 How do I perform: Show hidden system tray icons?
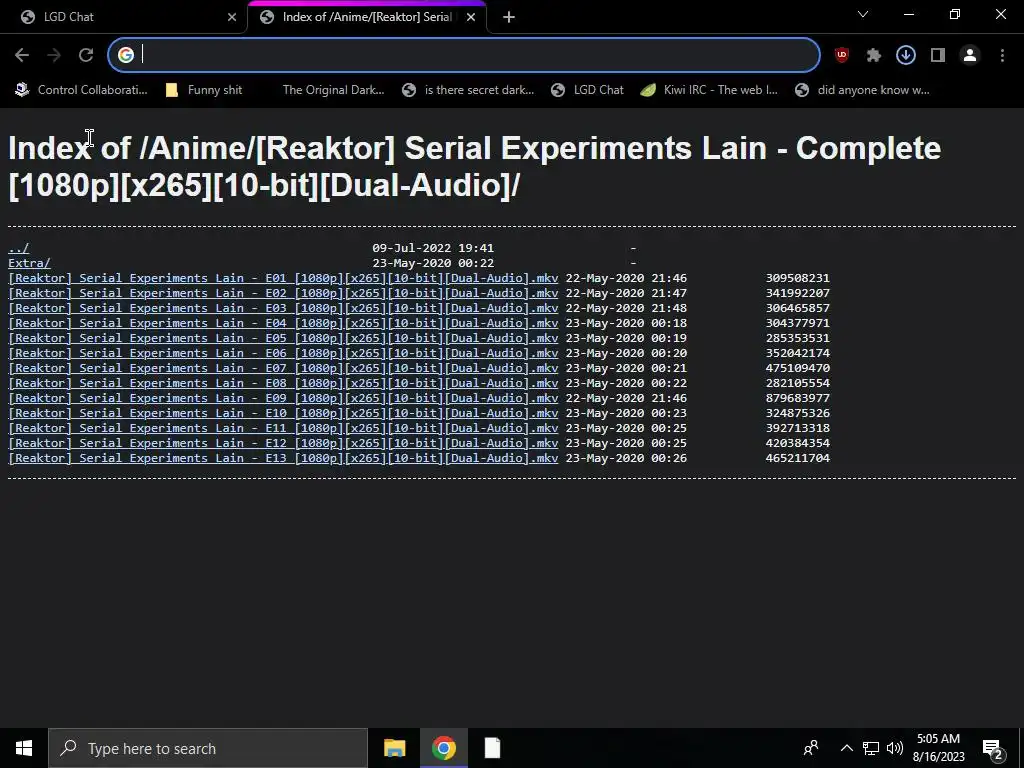point(846,748)
